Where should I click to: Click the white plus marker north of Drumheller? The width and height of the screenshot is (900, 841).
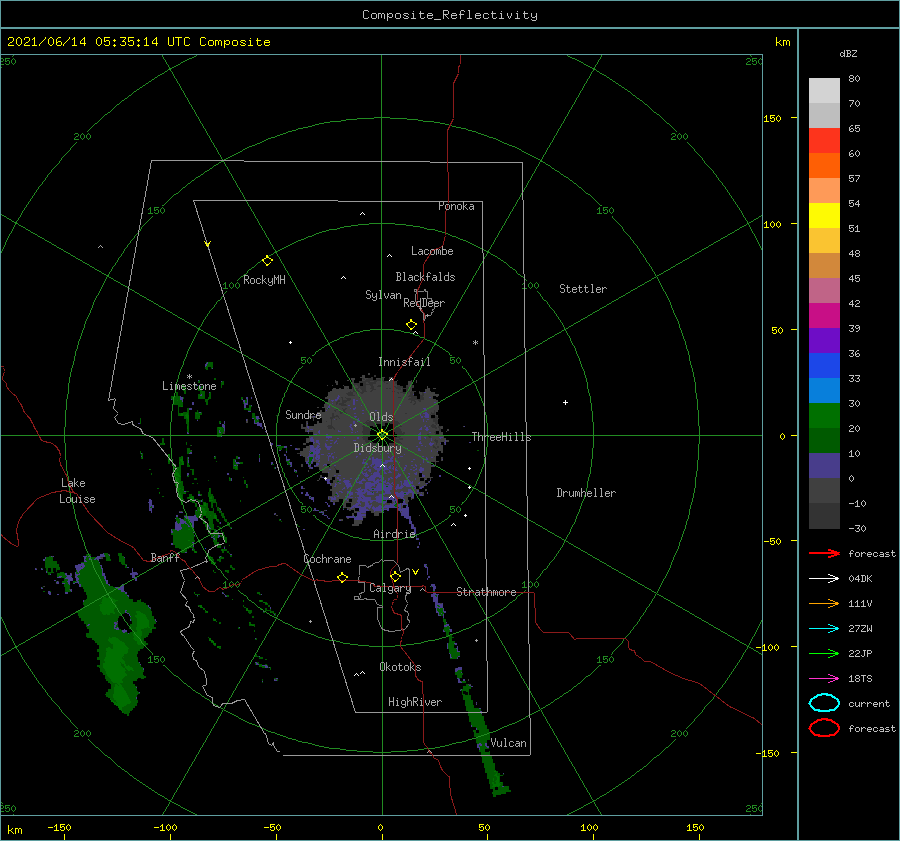[565, 402]
